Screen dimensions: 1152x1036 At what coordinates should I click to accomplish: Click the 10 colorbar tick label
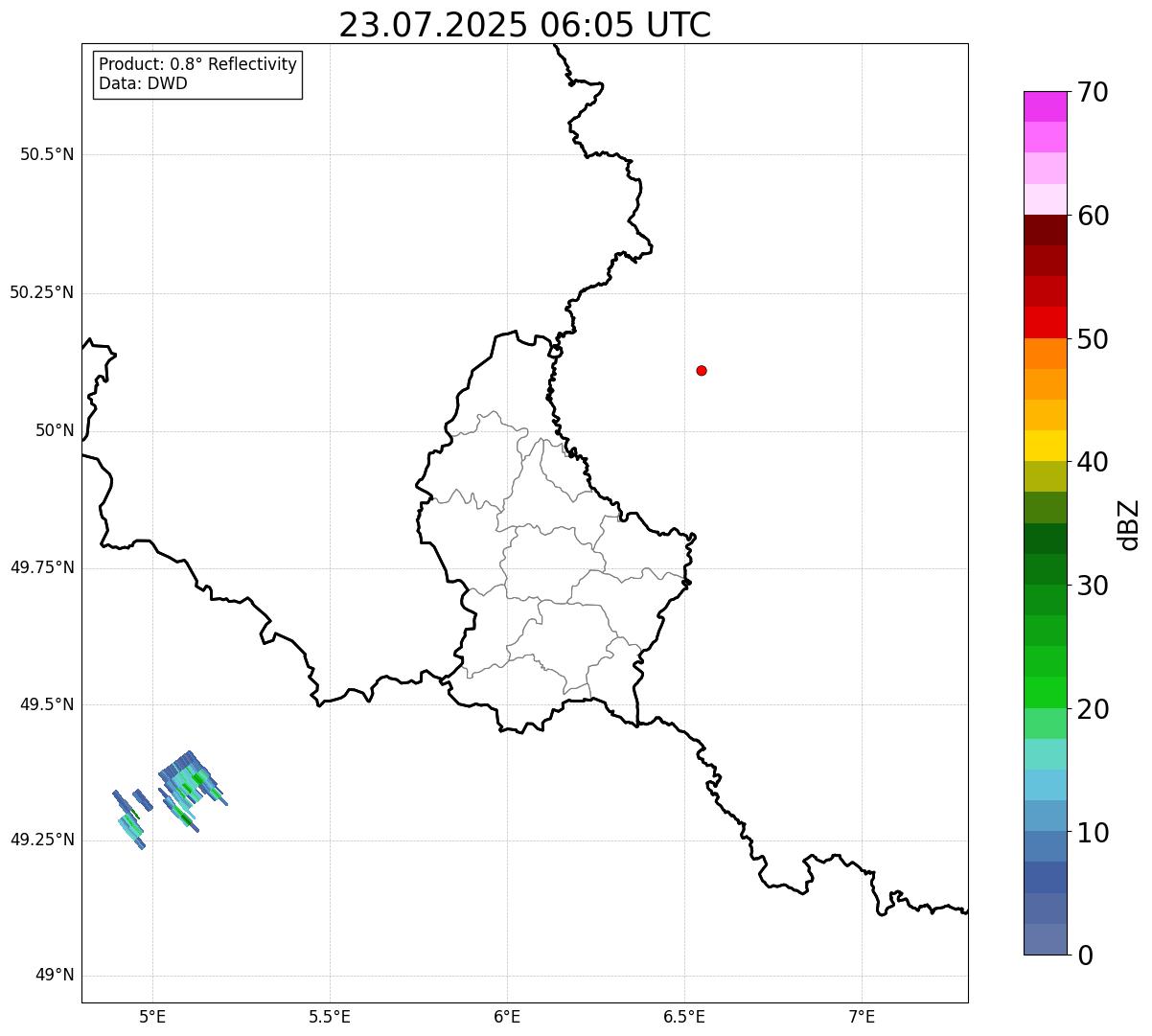[1093, 833]
